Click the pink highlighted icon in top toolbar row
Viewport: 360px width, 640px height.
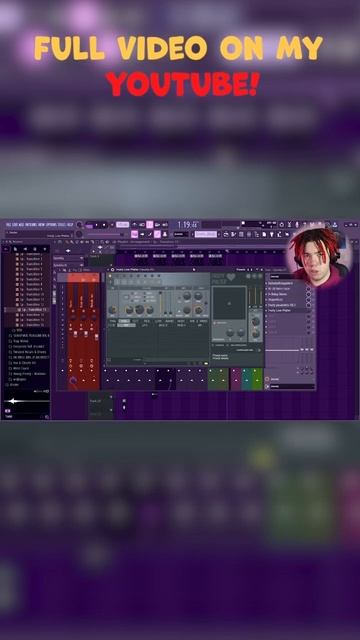tap(150, 224)
